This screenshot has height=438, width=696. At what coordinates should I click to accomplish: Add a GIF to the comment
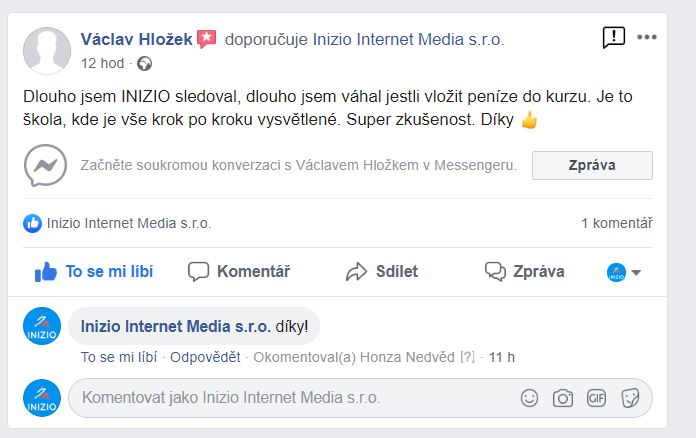[x=596, y=398]
